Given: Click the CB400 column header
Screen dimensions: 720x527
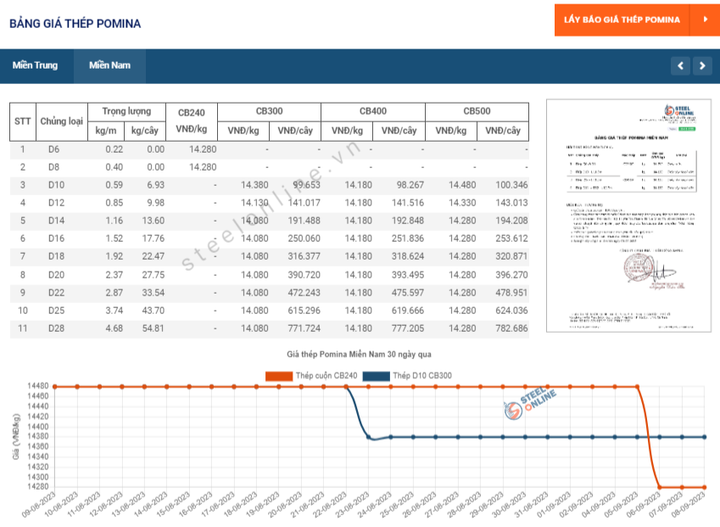Looking at the screenshot, I should [373, 112].
